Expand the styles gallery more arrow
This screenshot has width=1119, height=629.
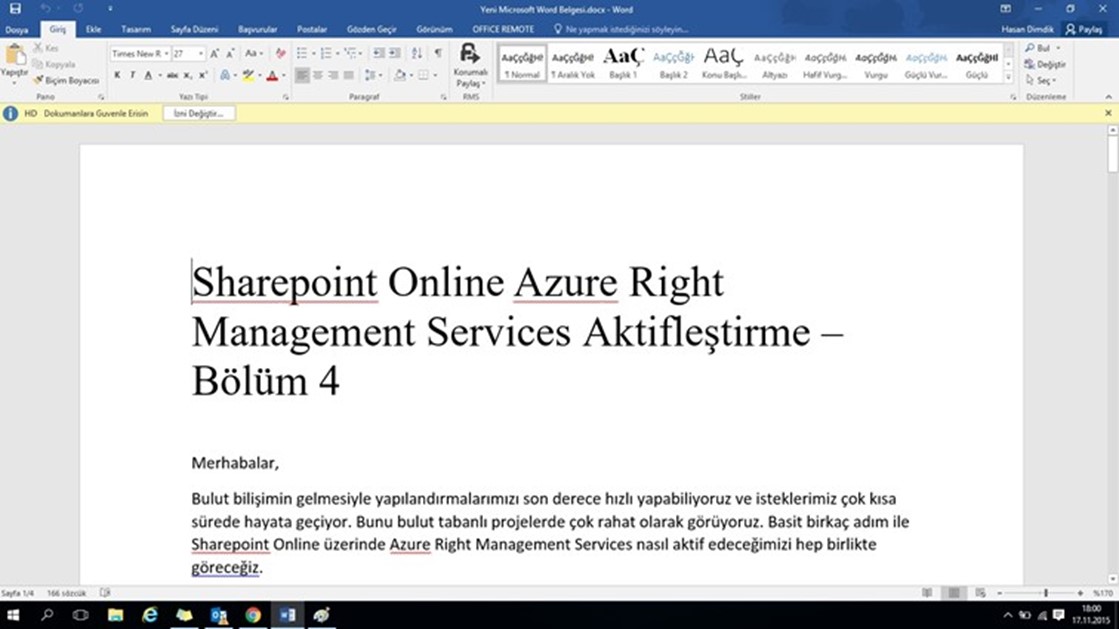point(1008,77)
